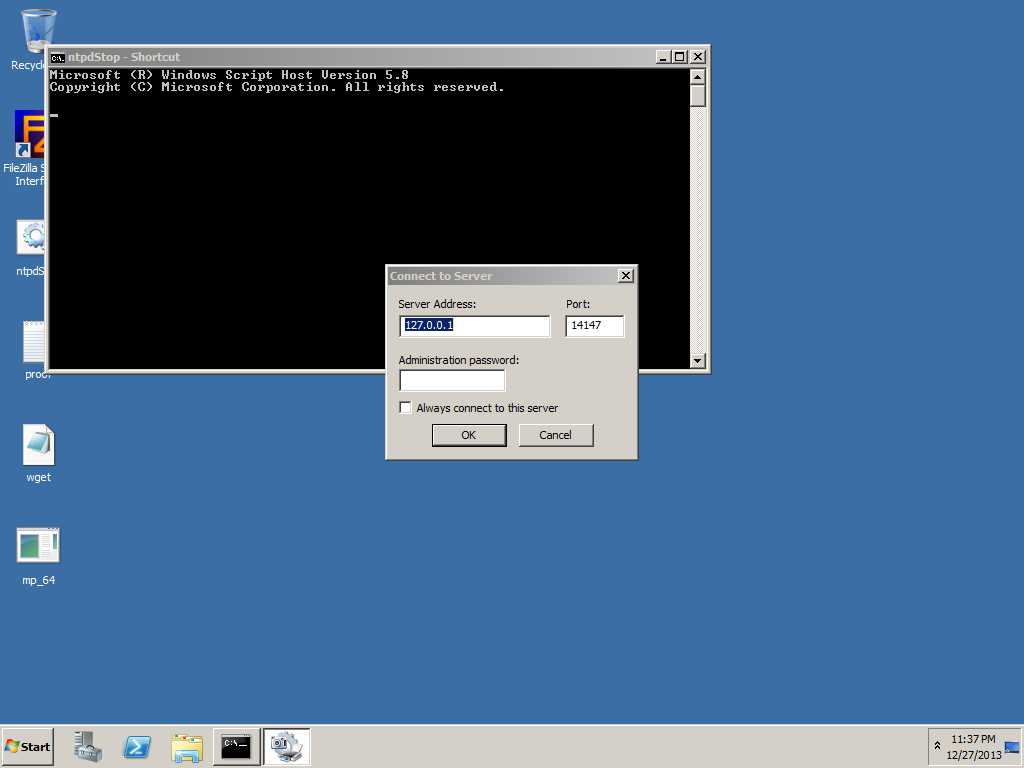Maximize the ntpdStop console window
This screenshot has height=768, width=1024.
pos(680,57)
